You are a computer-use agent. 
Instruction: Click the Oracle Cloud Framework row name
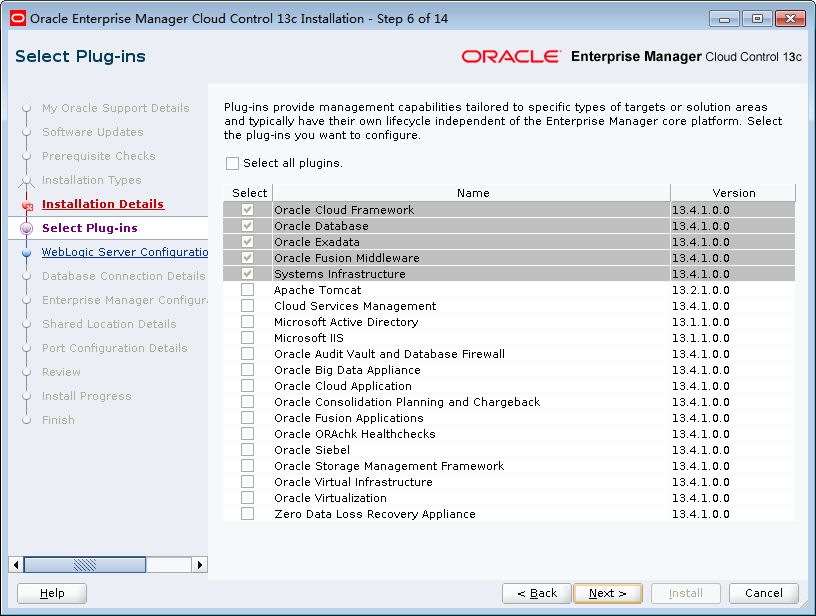tap(344, 210)
